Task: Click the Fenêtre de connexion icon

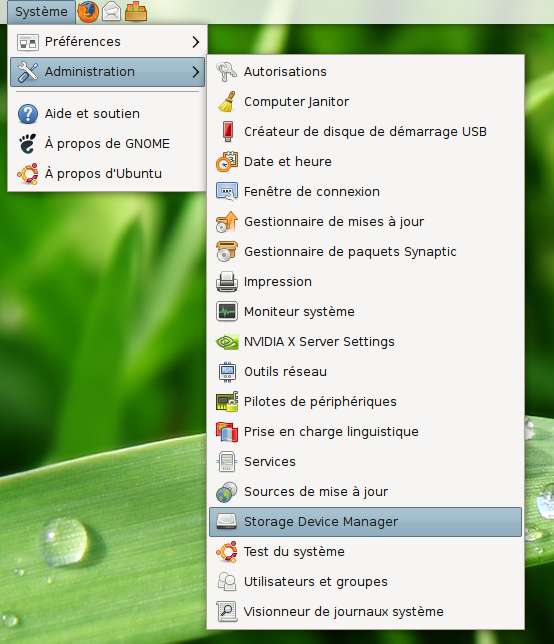Action: (x=227, y=192)
